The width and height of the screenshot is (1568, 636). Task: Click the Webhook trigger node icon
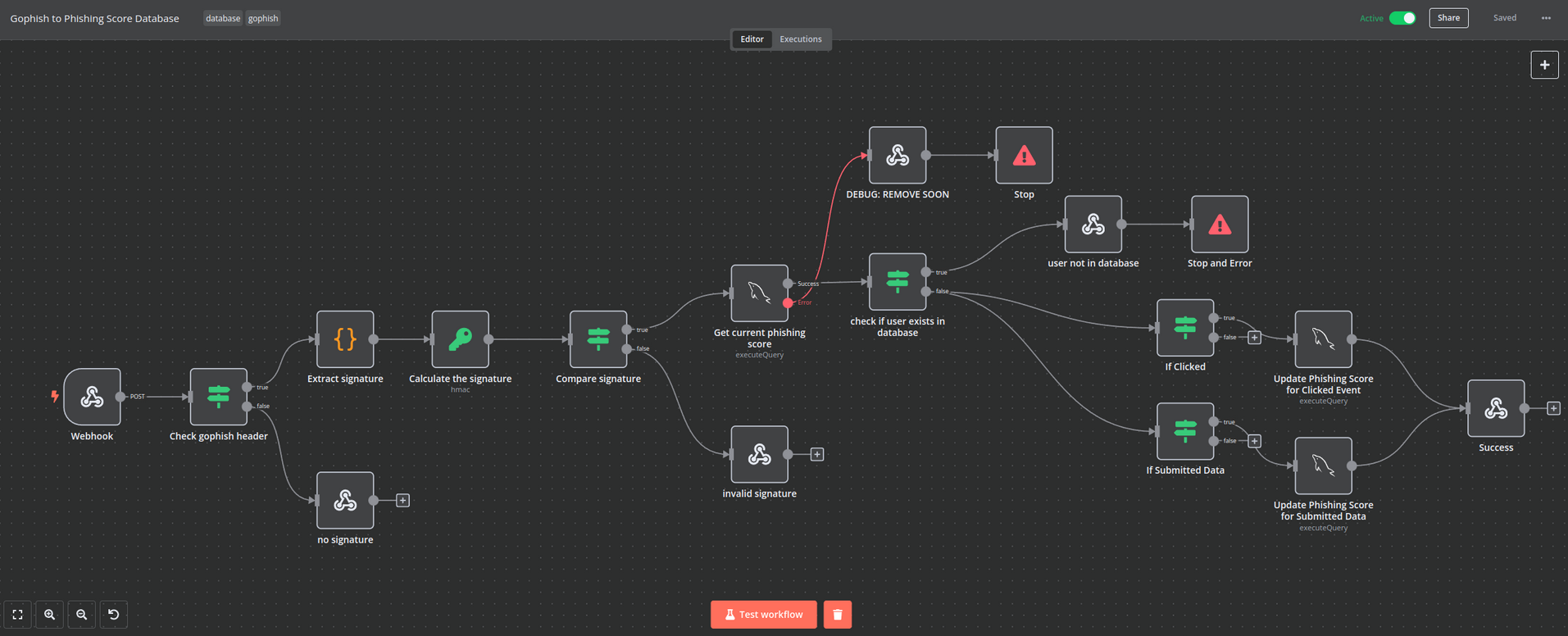[x=92, y=397]
